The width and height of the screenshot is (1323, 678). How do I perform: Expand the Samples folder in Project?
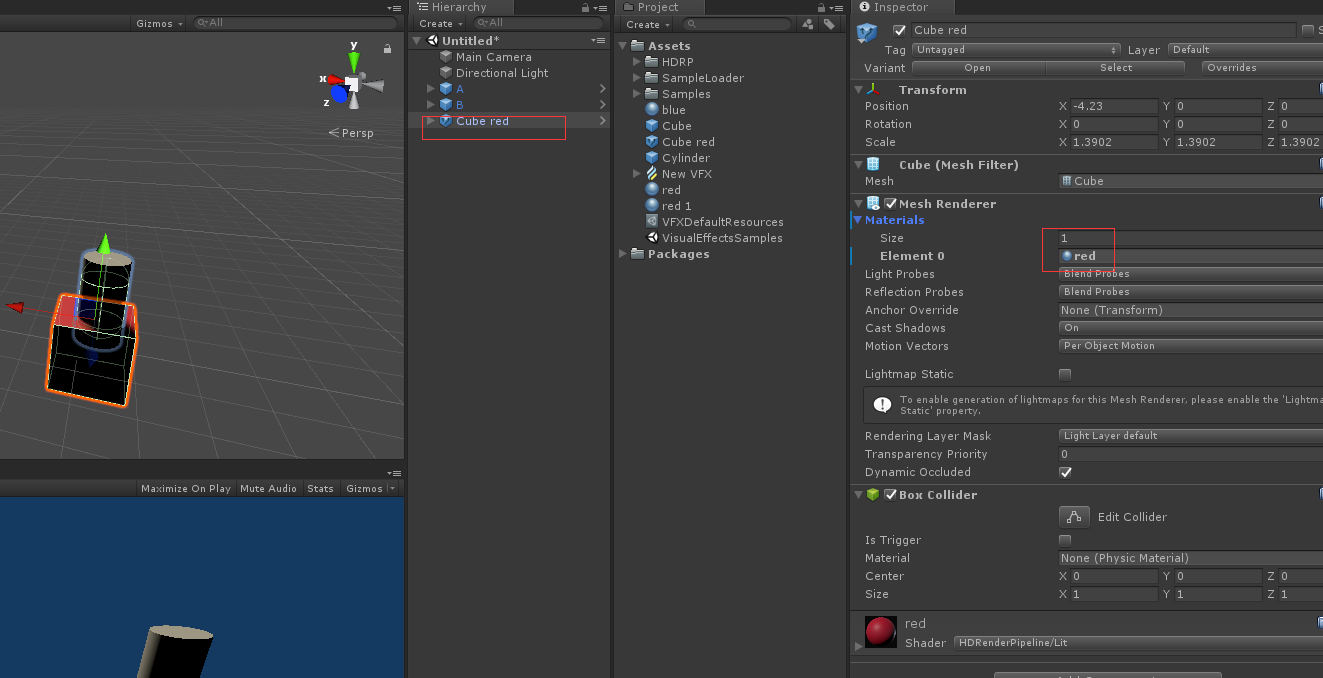636,93
